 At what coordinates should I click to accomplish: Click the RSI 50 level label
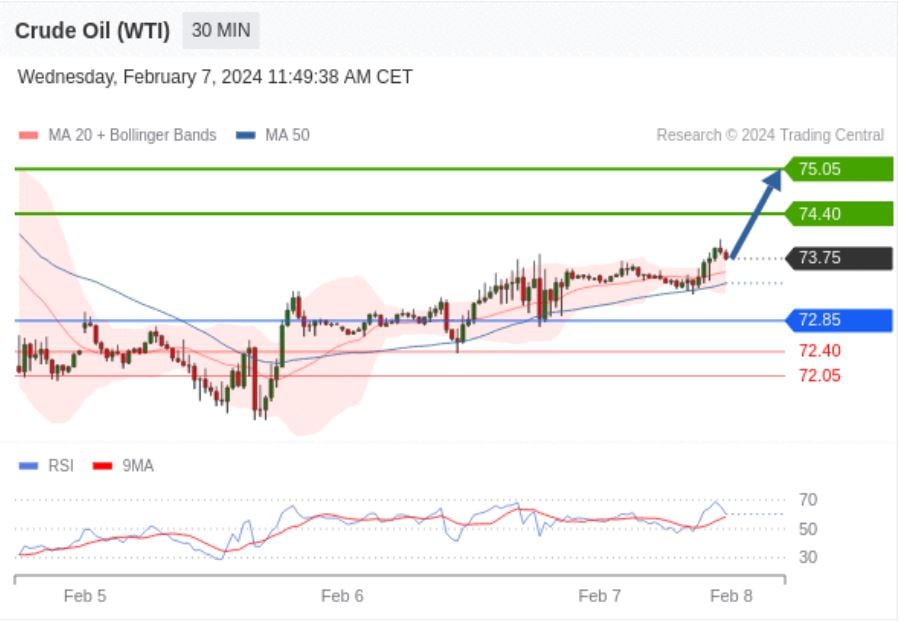coord(808,529)
